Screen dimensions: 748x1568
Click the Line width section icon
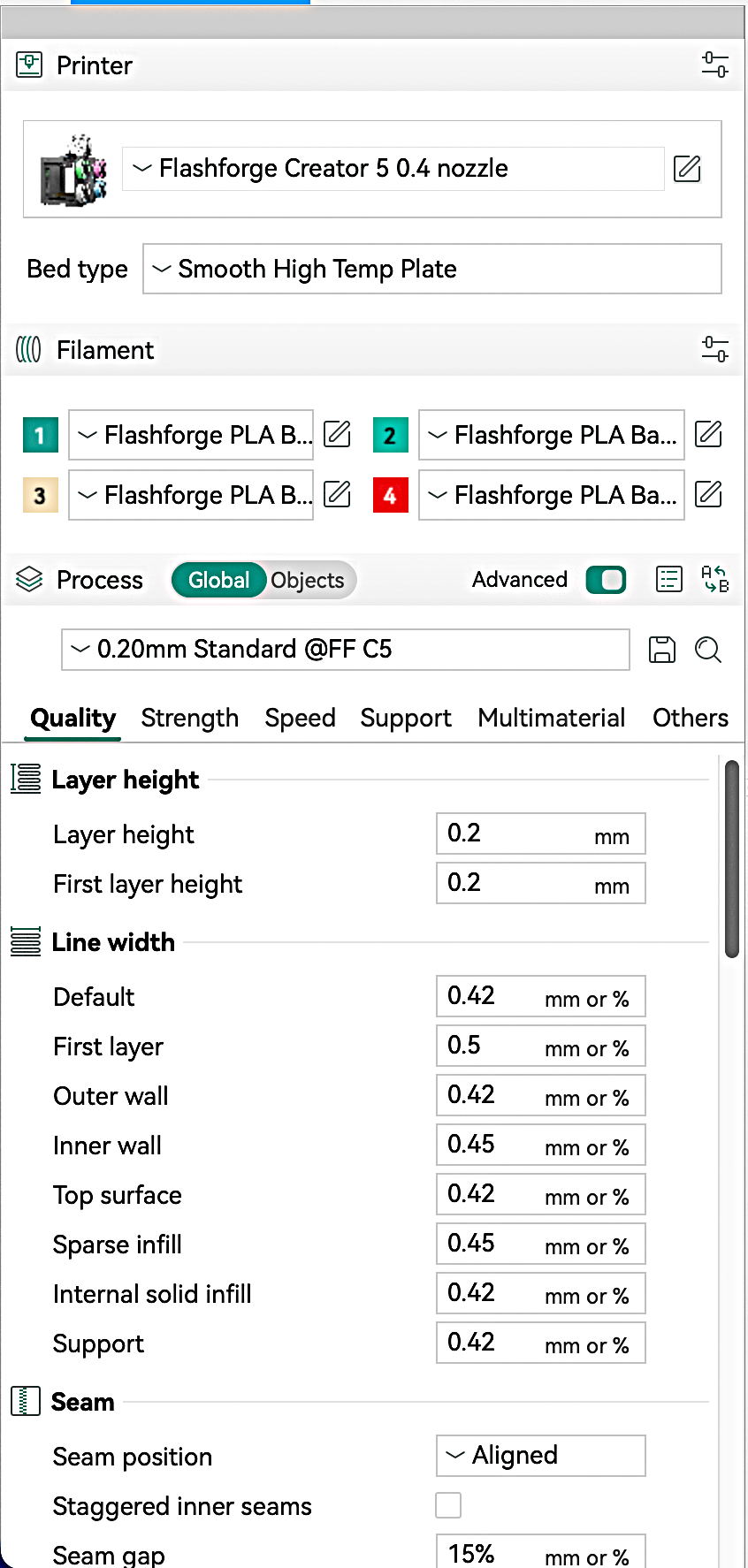[x=26, y=941]
